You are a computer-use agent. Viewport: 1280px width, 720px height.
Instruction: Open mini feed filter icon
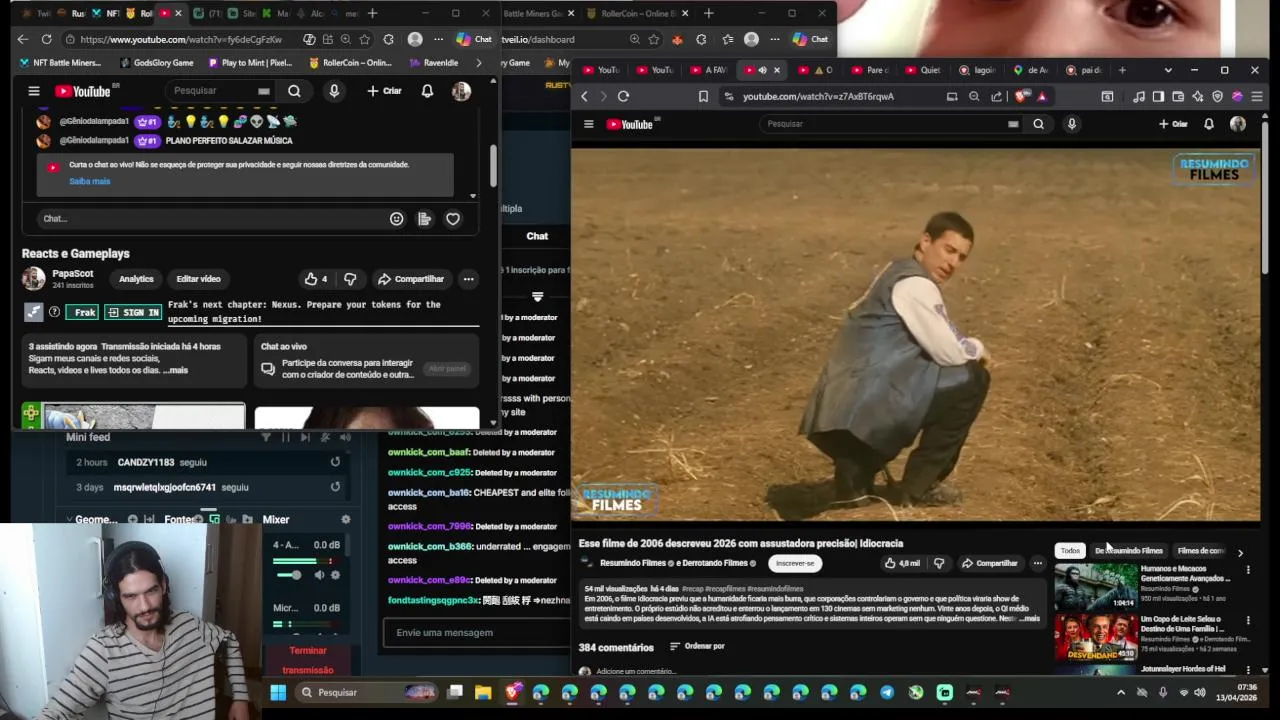(266, 437)
